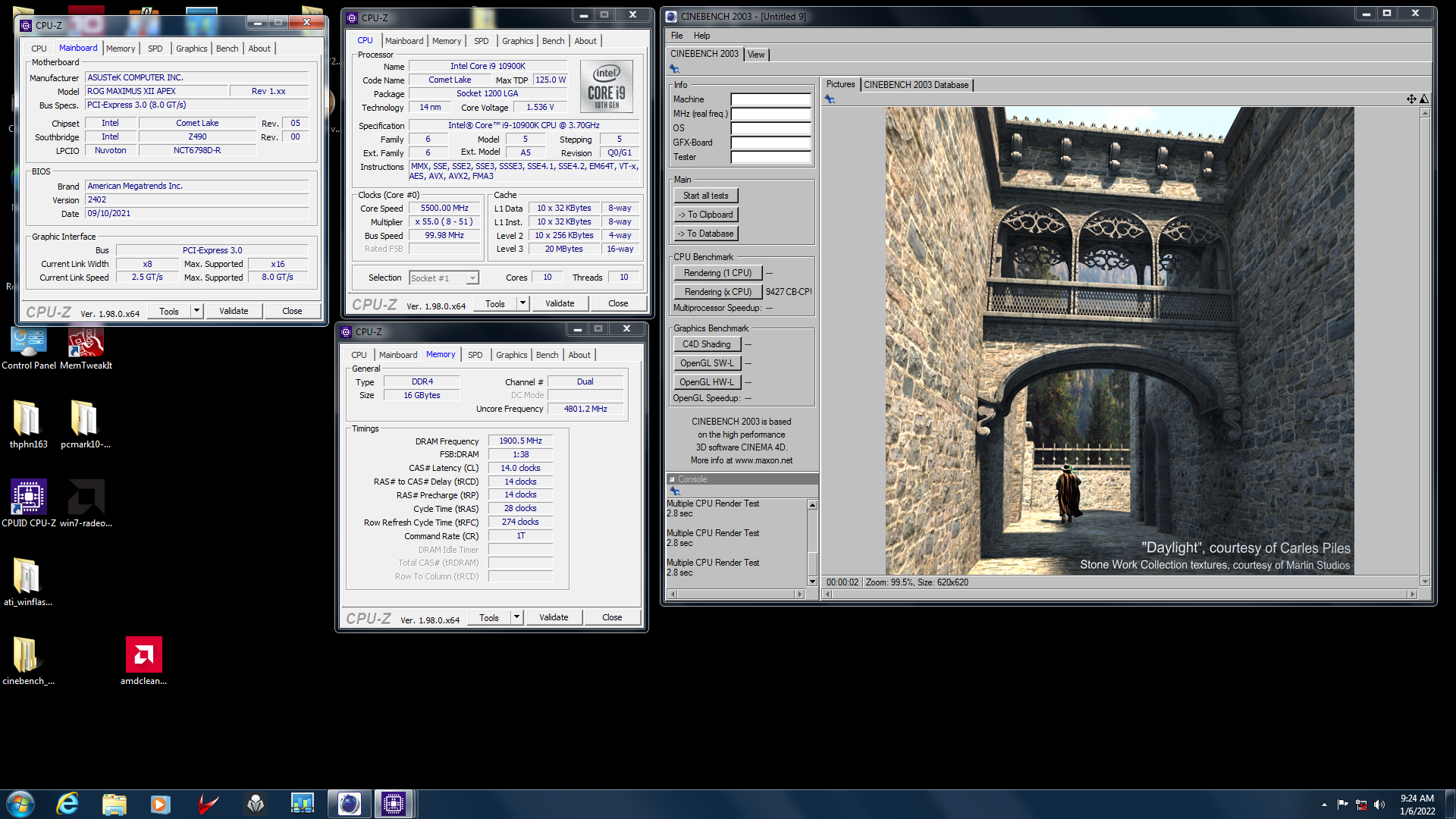Click volume speaker tray icon
The image size is (1456, 819).
(1379, 805)
